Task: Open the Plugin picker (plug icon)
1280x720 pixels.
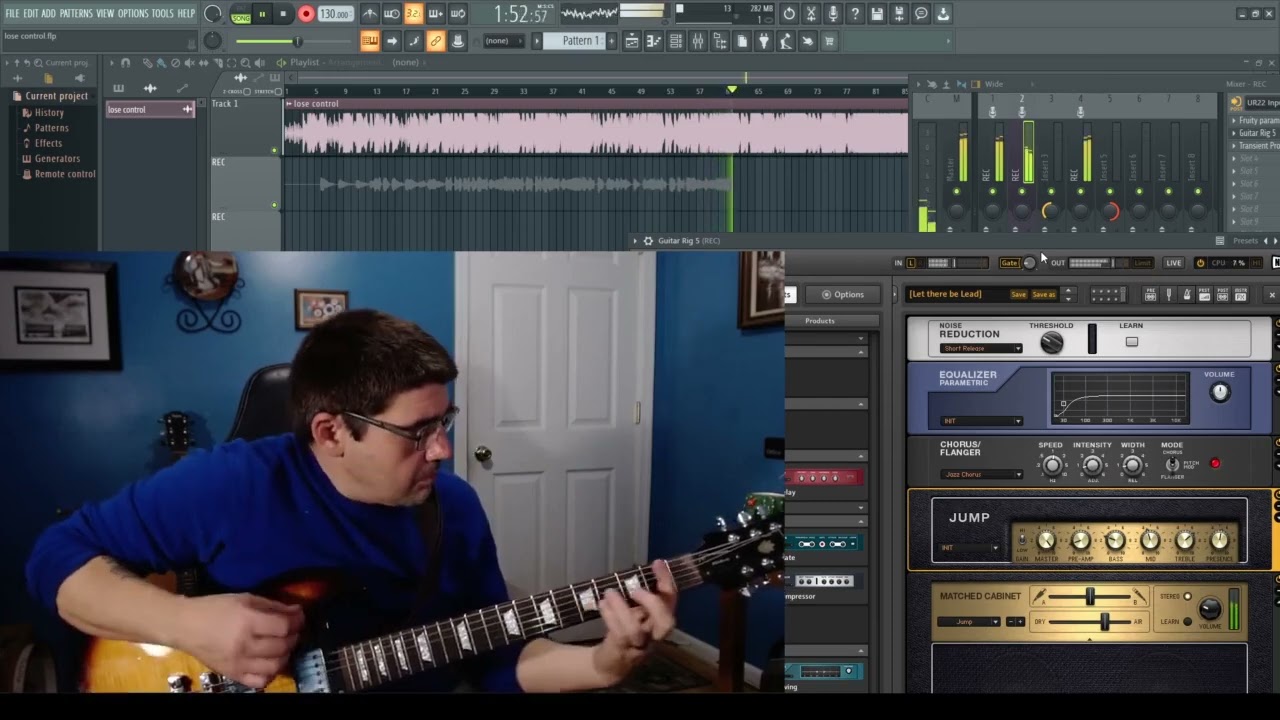Action: click(x=764, y=41)
